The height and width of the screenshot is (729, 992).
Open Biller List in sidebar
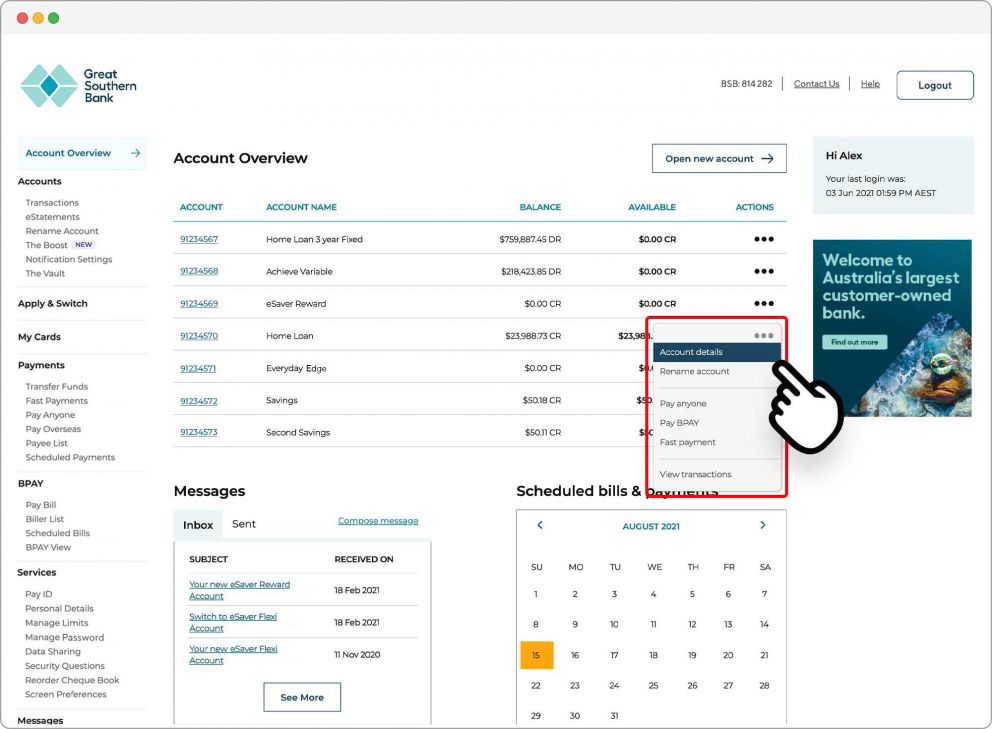[x=45, y=519]
